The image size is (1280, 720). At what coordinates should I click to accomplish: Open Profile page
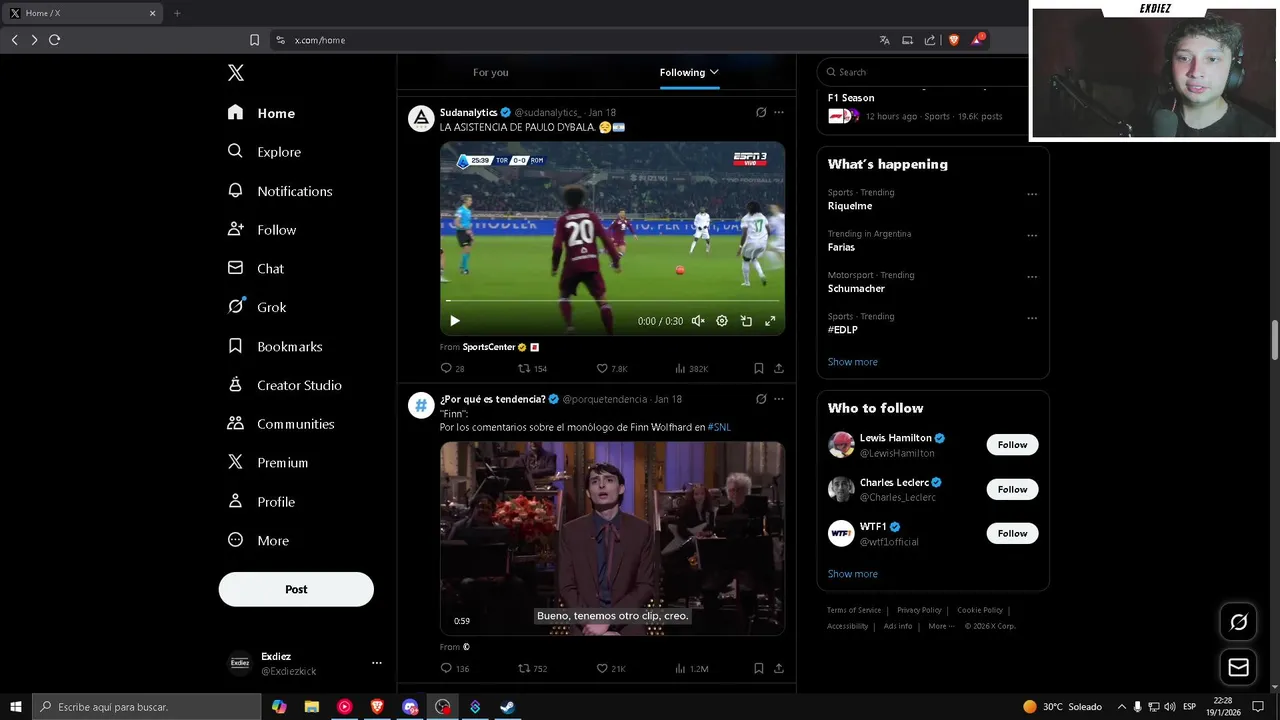pos(261,502)
